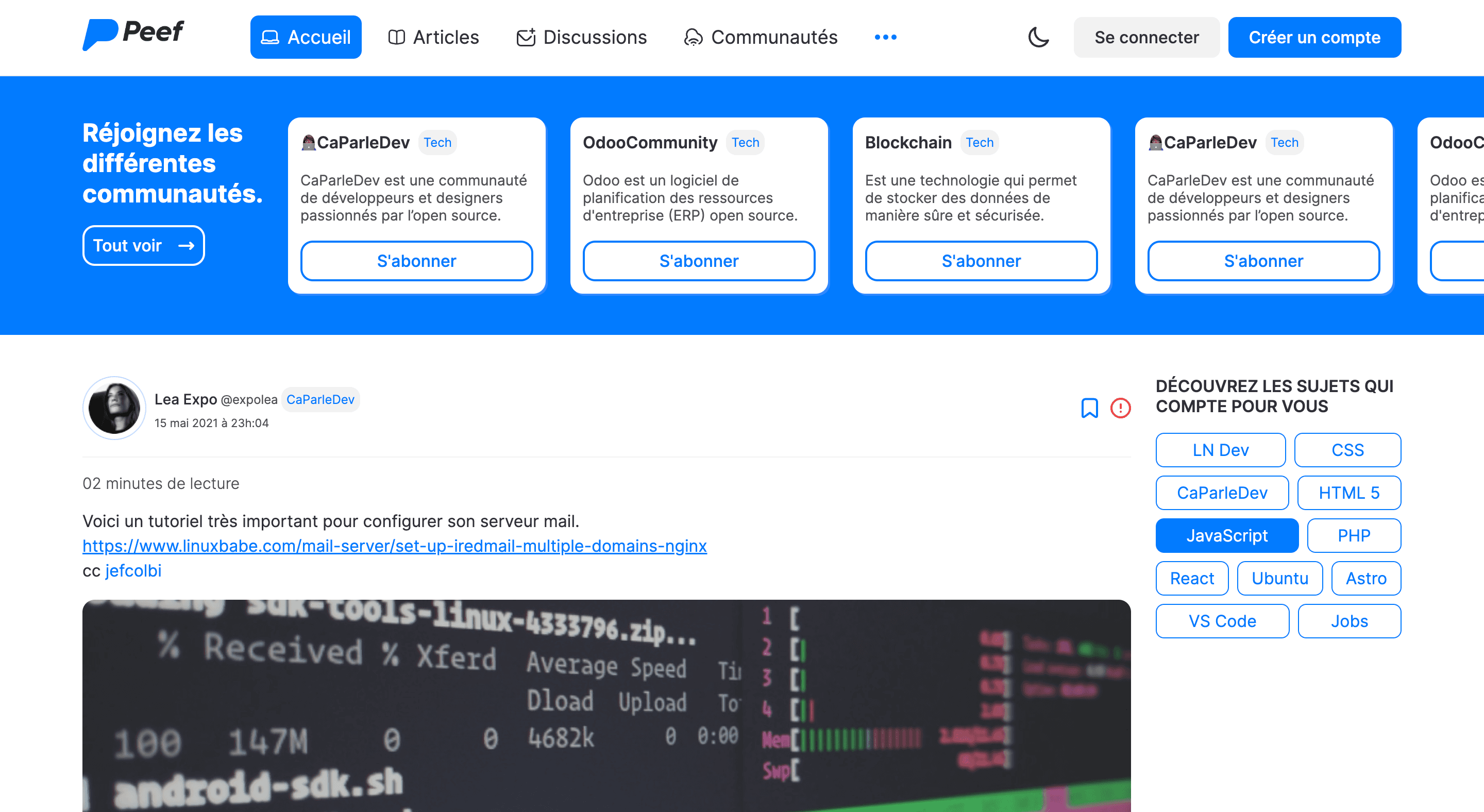Click Créer un compte button

point(1314,38)
